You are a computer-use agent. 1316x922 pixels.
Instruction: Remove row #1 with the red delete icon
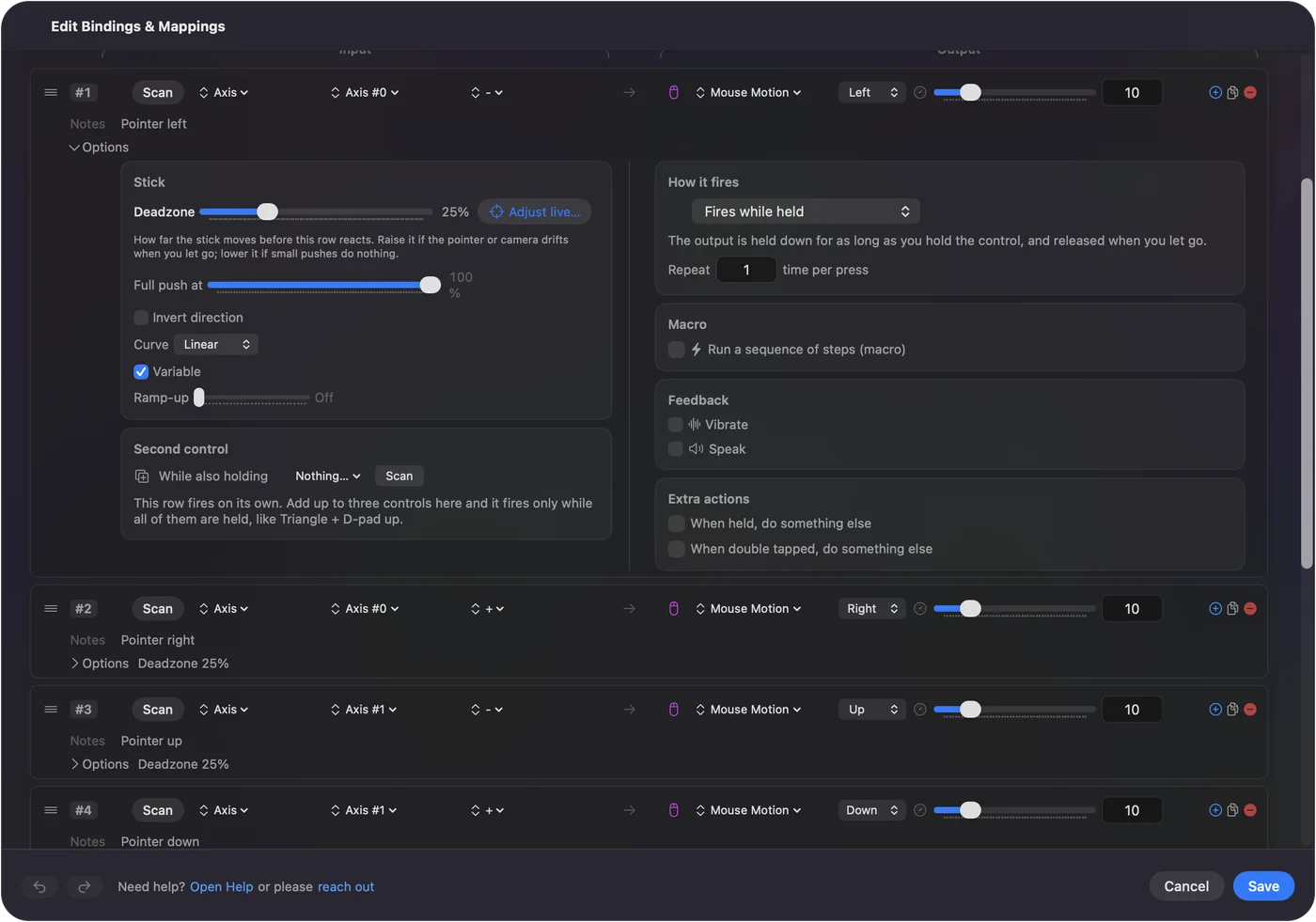[1250, 92]
